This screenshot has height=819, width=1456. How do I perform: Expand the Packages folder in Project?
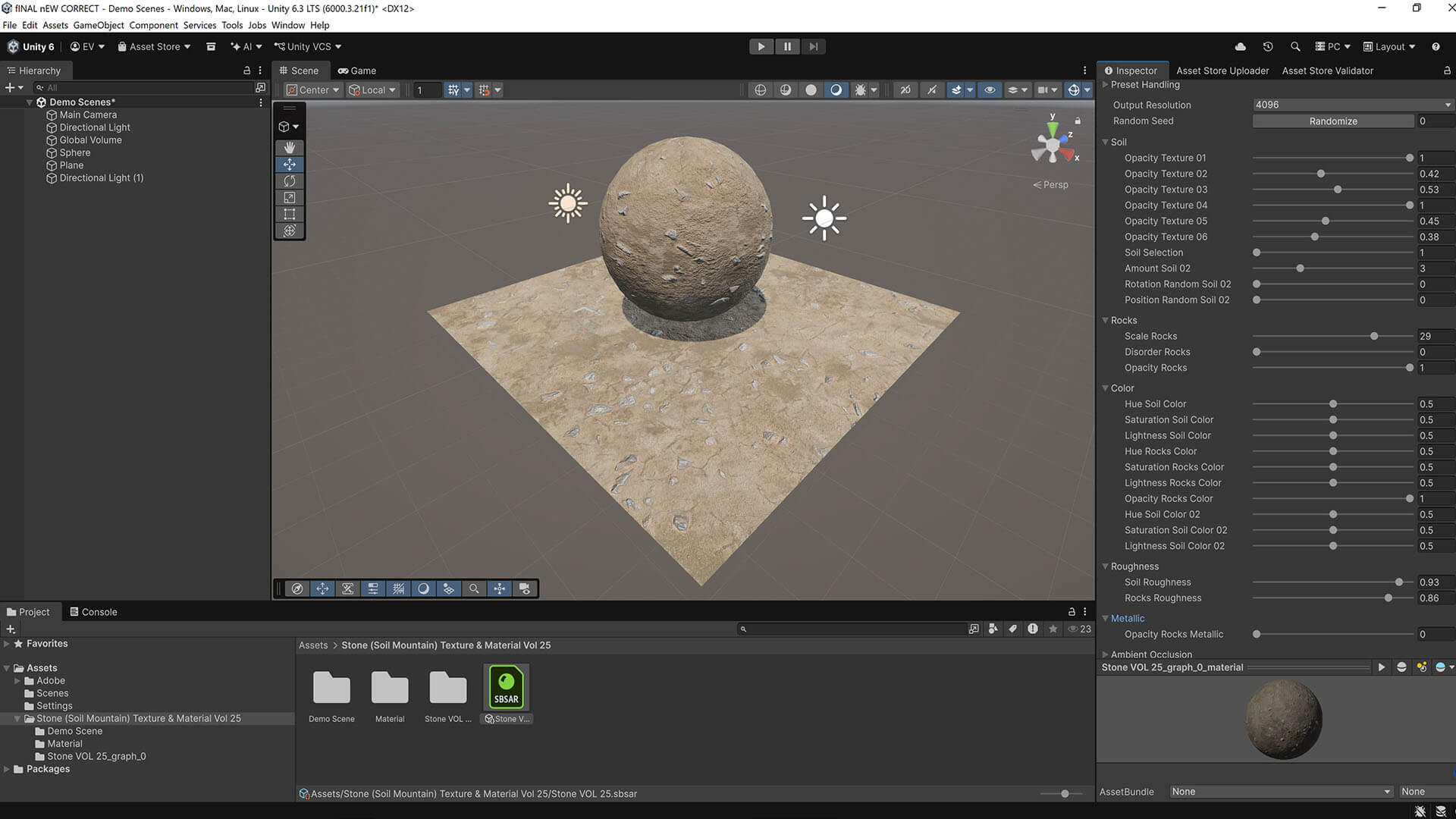point(7,769)
